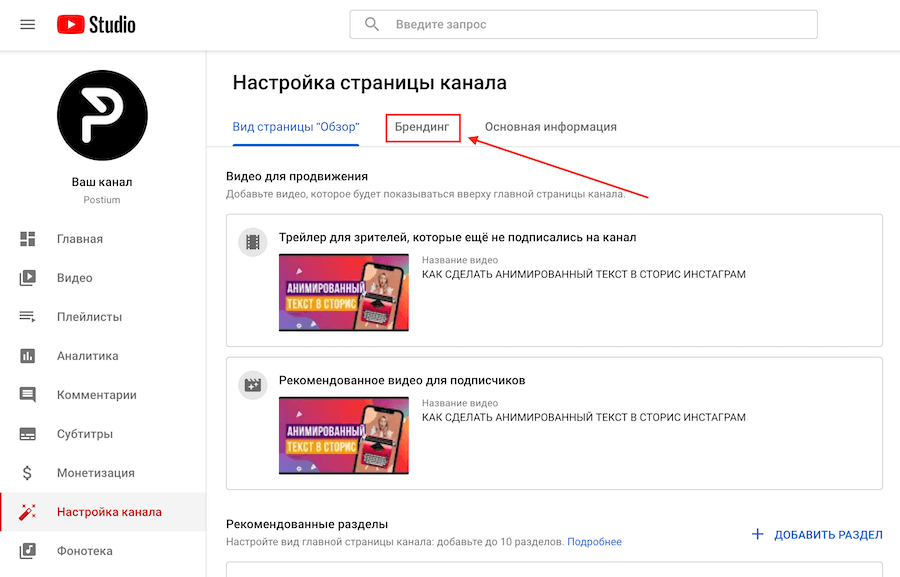
Task: Open the hamburger menu icon
Action: point(27,24)
